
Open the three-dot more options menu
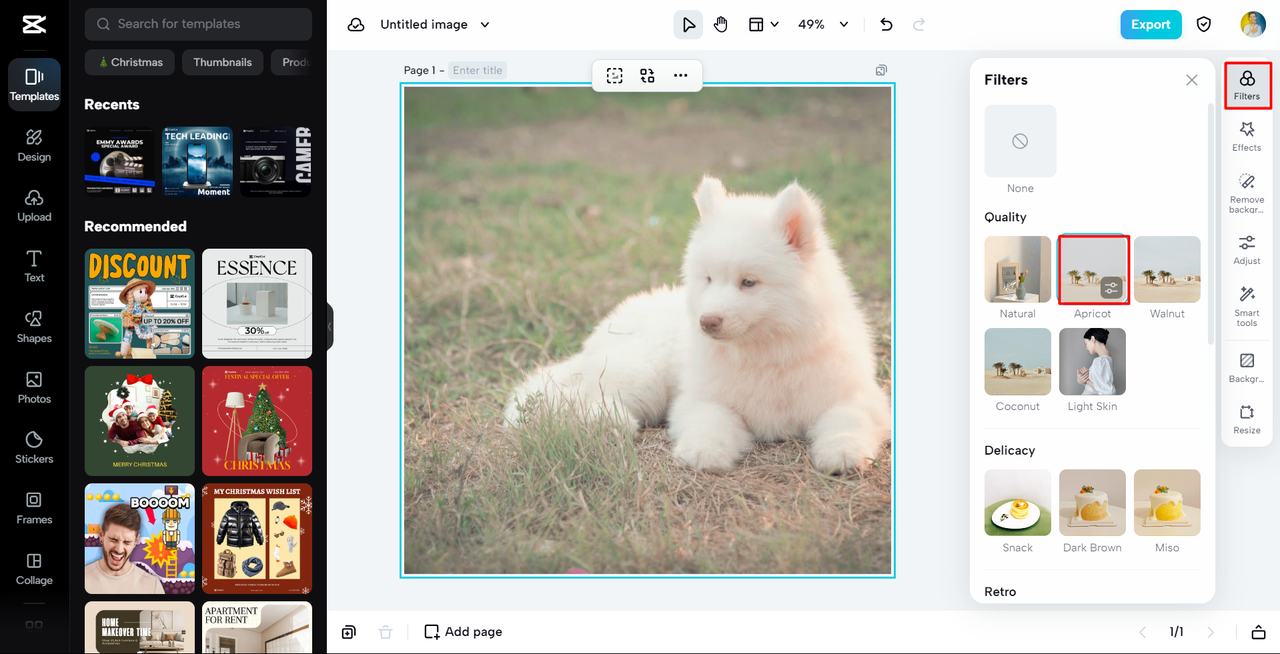point(680,75)
